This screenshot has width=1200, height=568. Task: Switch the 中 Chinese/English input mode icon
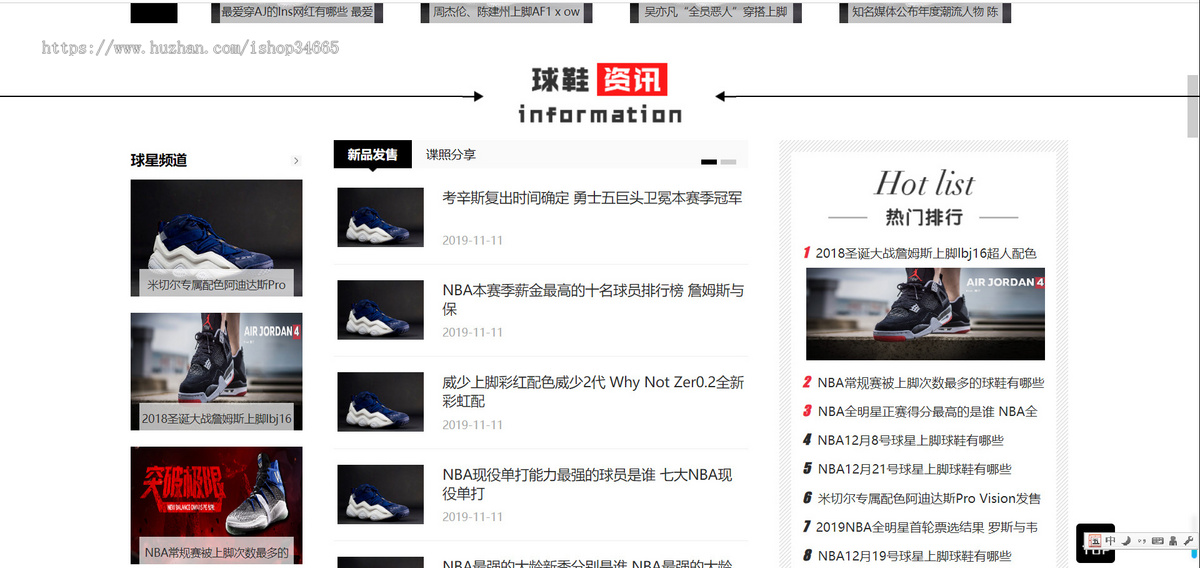tap(1110, 541)
